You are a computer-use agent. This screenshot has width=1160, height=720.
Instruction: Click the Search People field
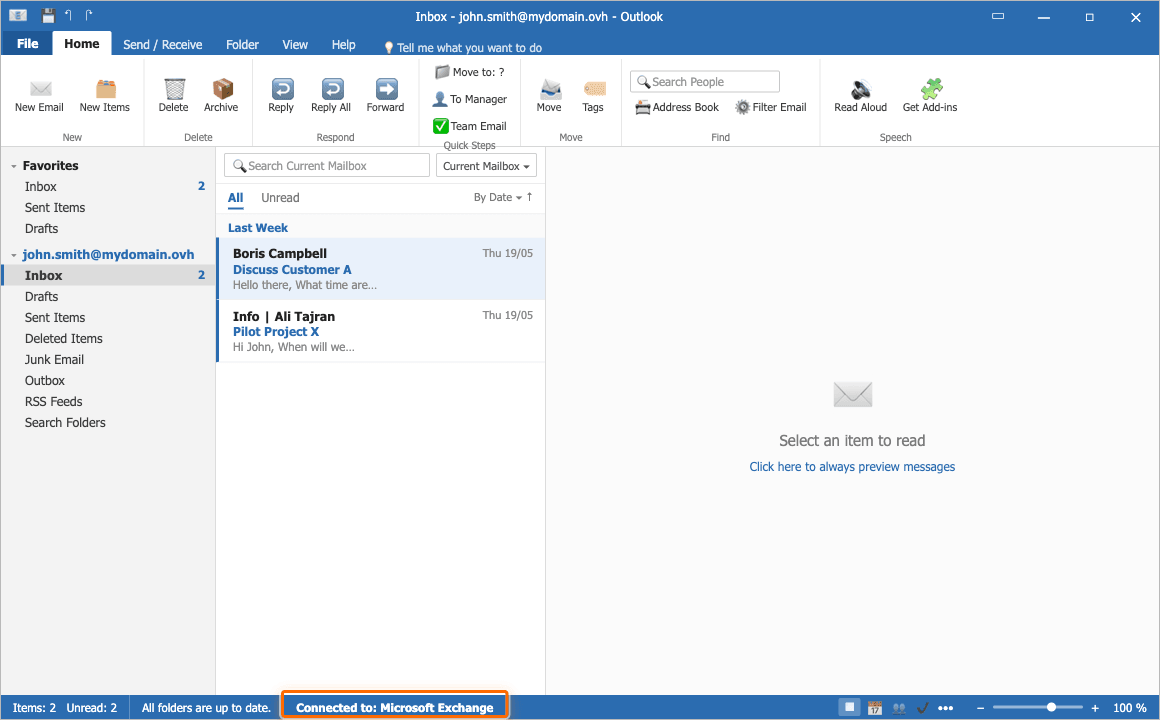tap(705, 81)
